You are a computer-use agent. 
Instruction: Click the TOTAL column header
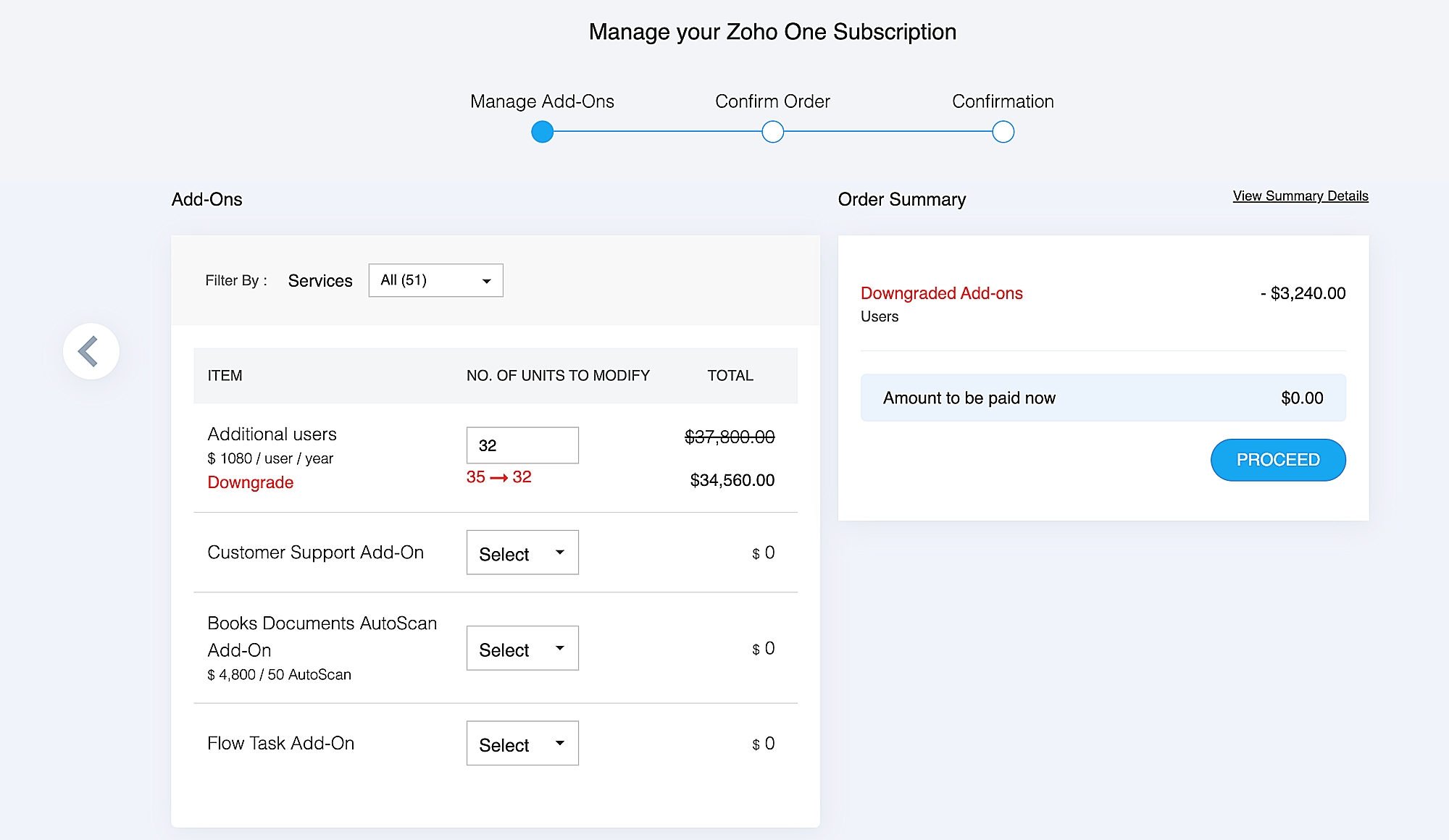[730, 376]
